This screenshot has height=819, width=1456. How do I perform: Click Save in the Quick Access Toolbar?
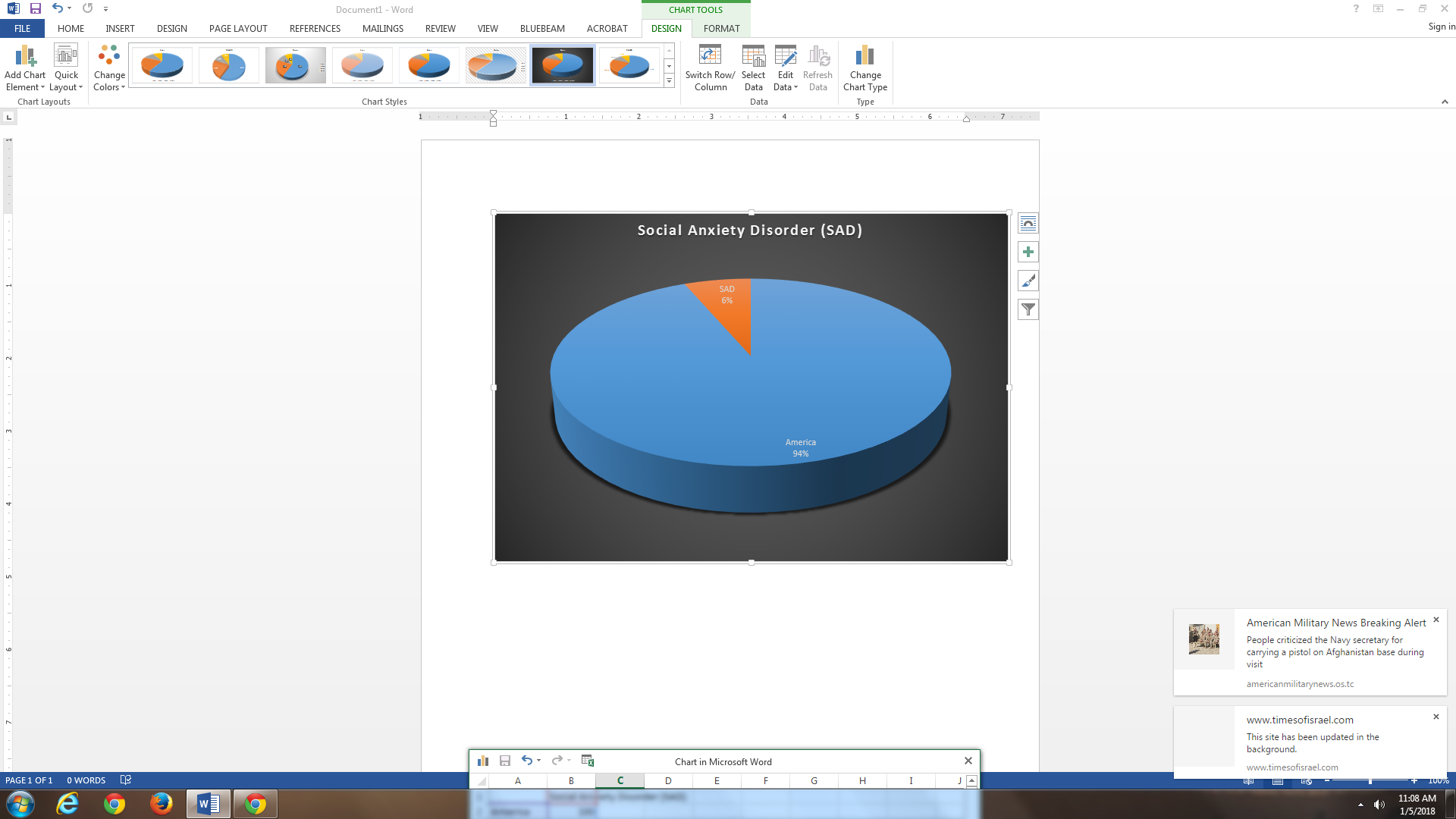point(35,8)
